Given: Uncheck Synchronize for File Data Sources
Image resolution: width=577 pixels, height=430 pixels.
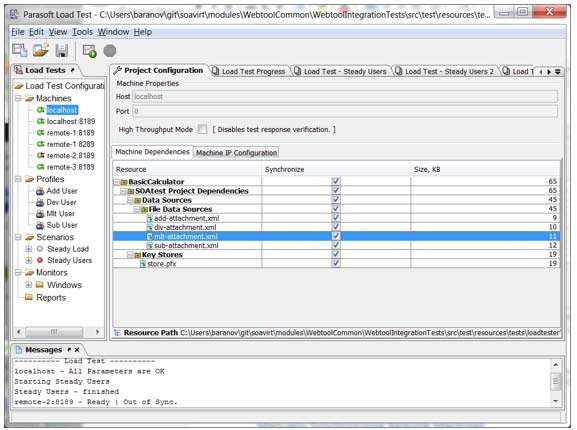Looking at the screenshot, I should pyautogui.click(x=336, y=209).
